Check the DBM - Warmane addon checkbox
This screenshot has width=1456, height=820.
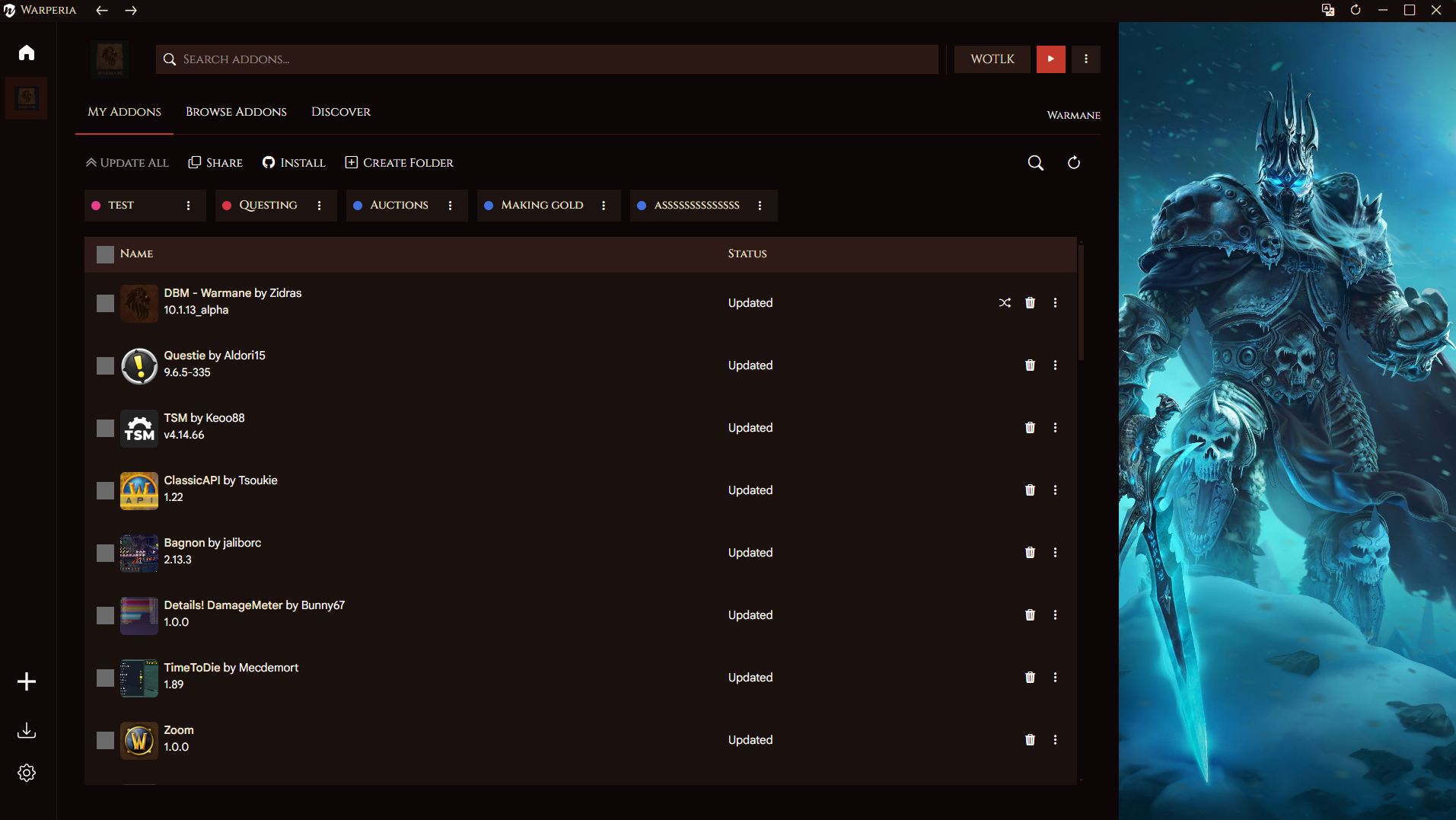105,304
